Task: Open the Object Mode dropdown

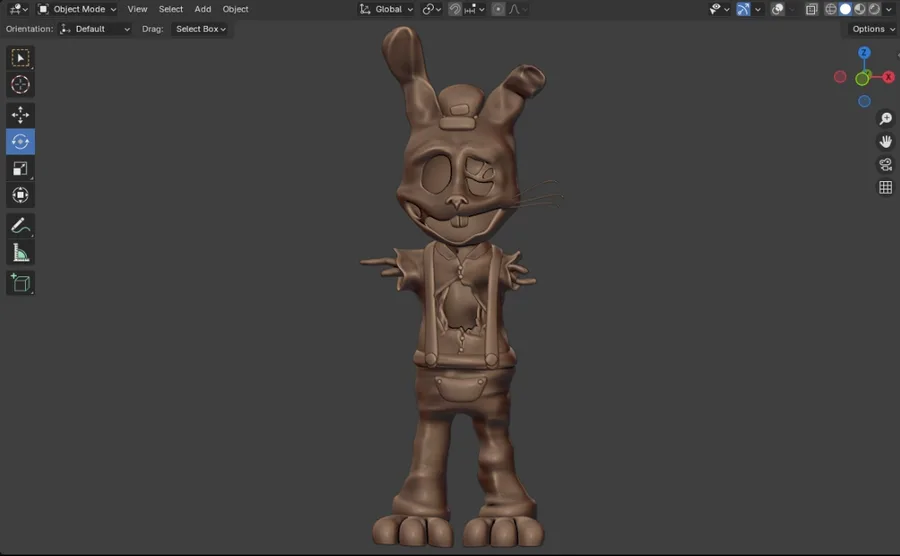Action: coord(77,9)
